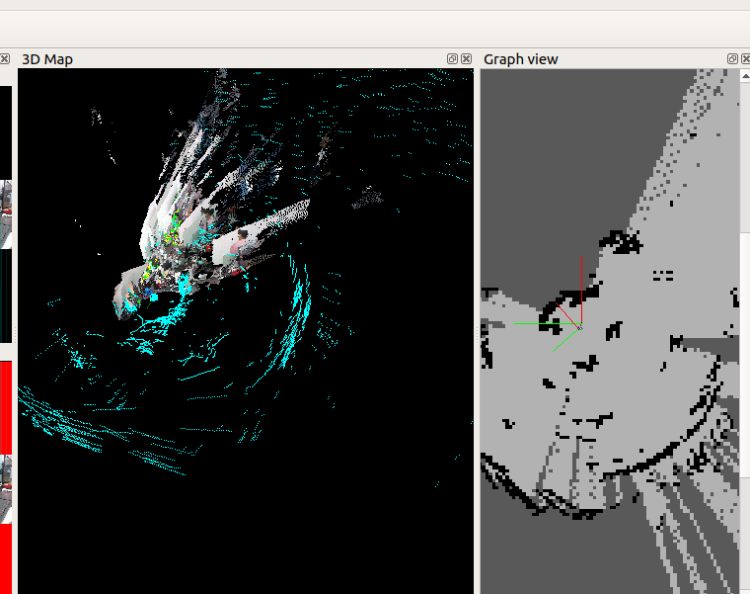Float the 3D Map dock panel

453,59
